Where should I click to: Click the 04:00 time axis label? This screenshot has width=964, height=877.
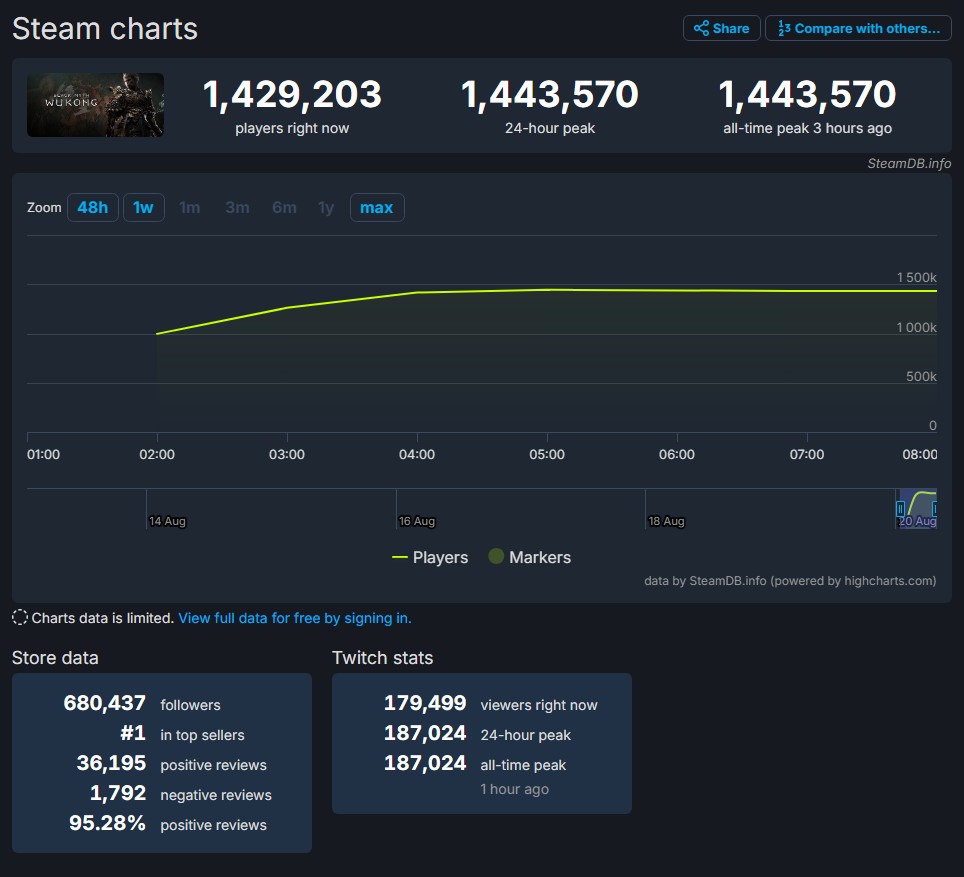(x=417, y=454)
